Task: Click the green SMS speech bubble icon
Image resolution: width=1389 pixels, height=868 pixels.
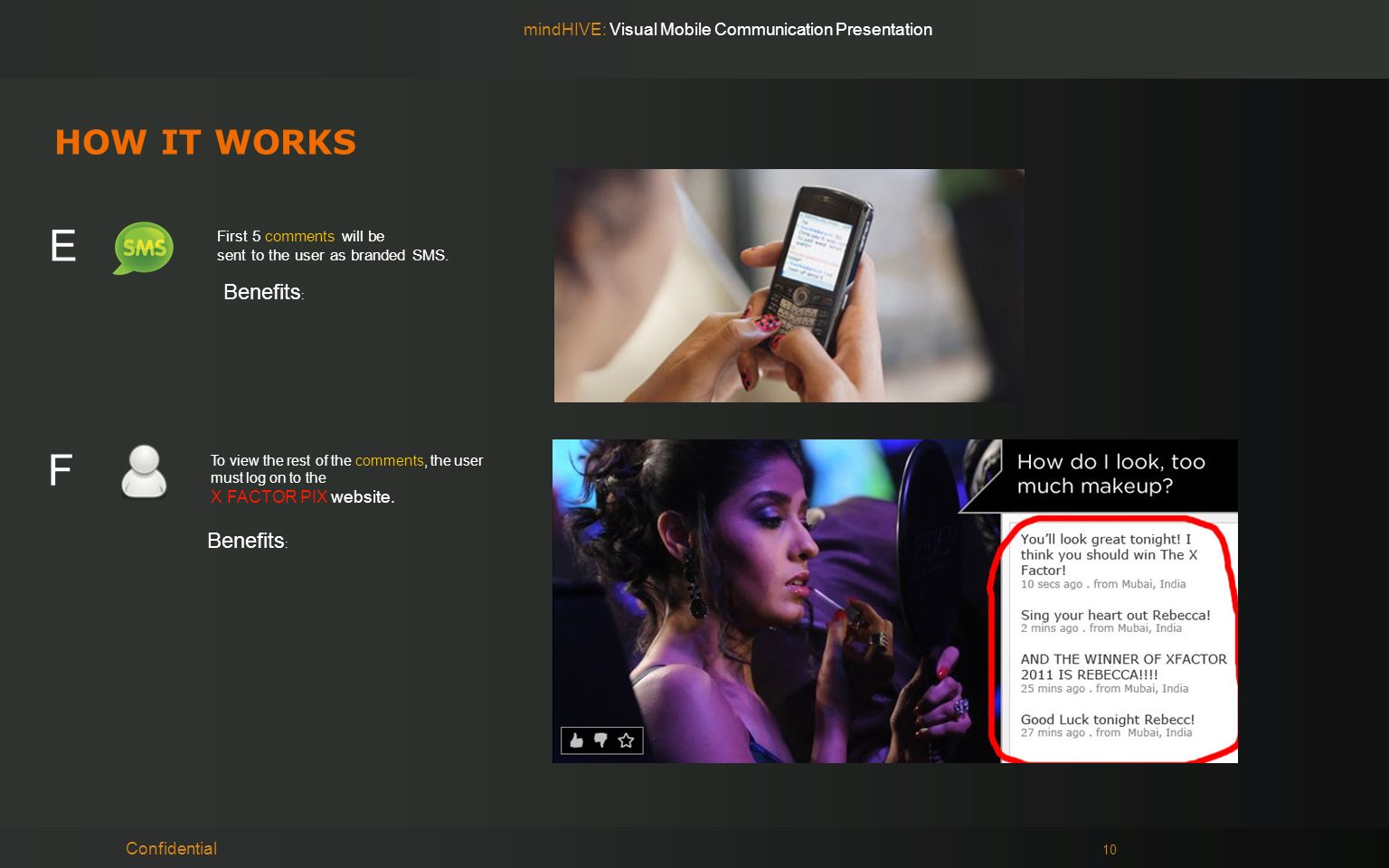Action: coord(144,248)
